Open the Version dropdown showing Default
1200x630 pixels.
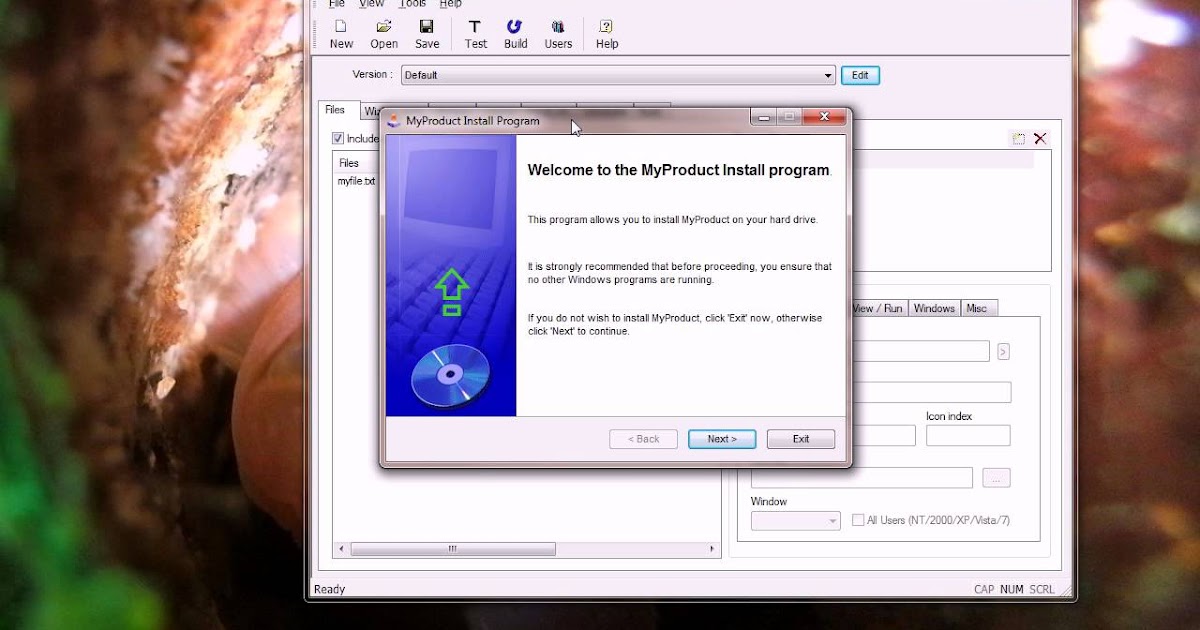pos(827,75)
